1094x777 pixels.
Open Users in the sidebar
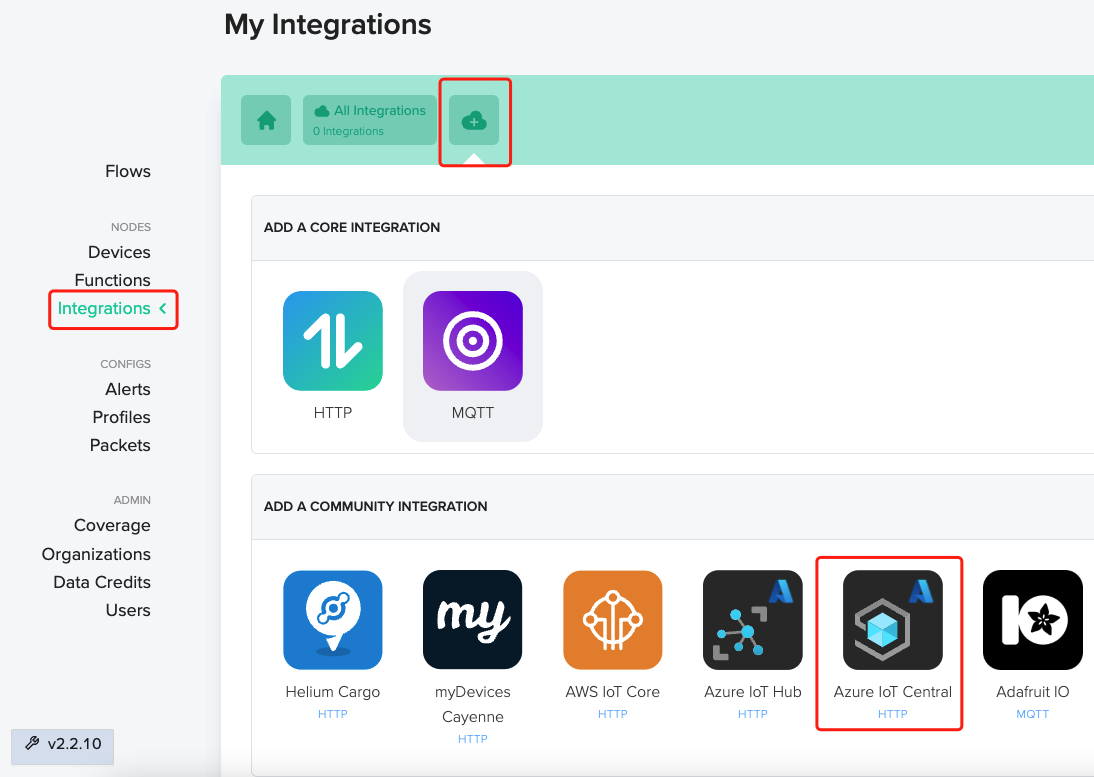(x=128, y=610)
